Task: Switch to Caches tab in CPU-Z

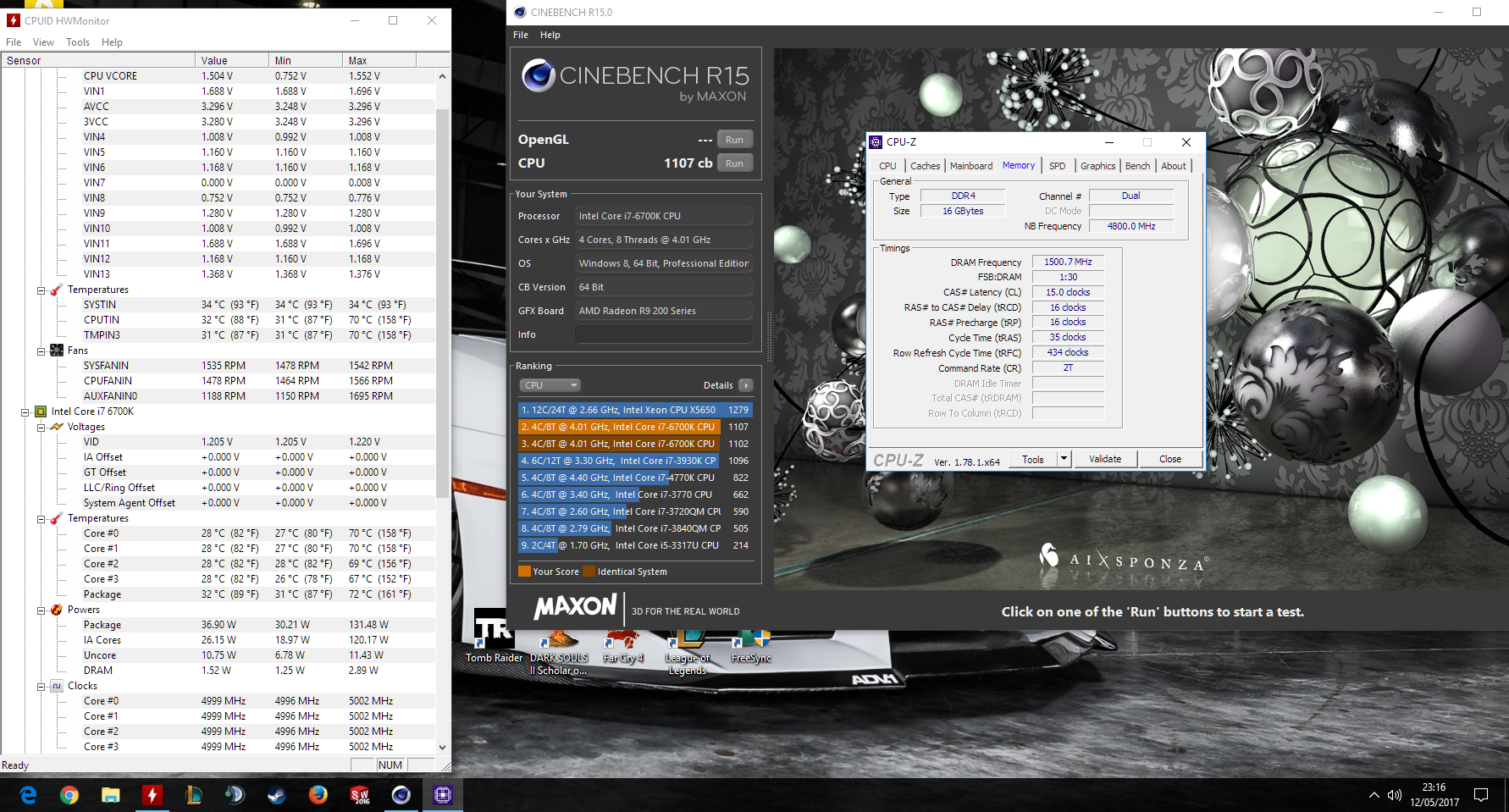Action: [925, 166]
